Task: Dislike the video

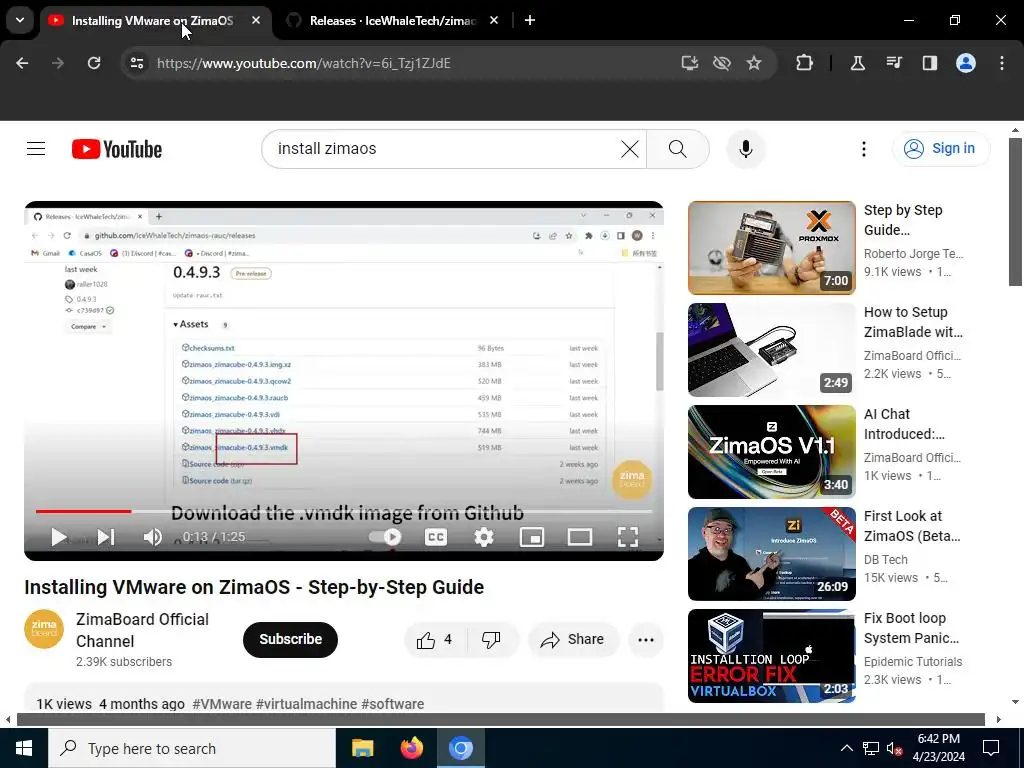Action: coord(491,639)
